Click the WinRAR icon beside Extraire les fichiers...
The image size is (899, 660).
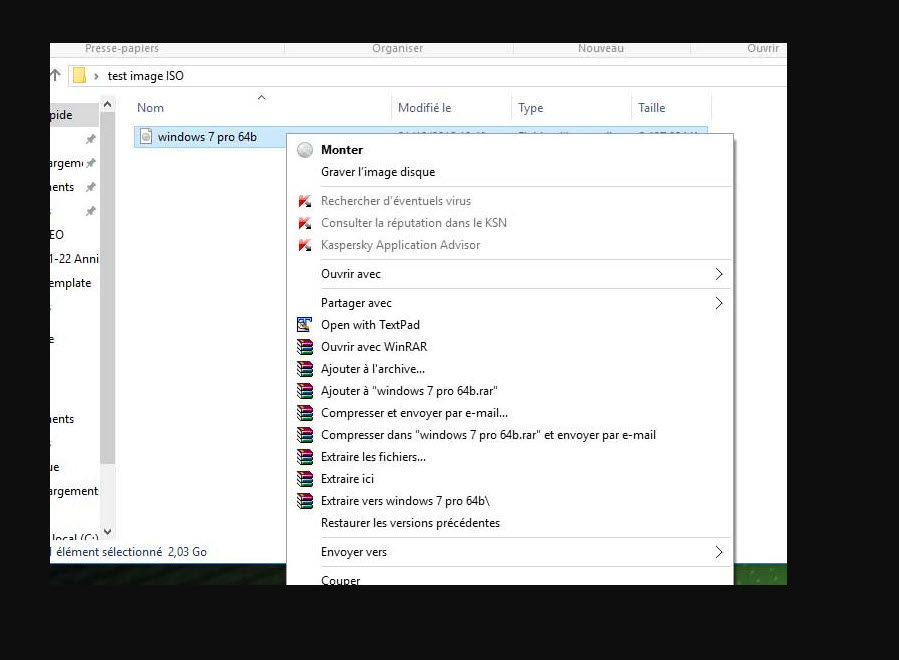[305, 457]
